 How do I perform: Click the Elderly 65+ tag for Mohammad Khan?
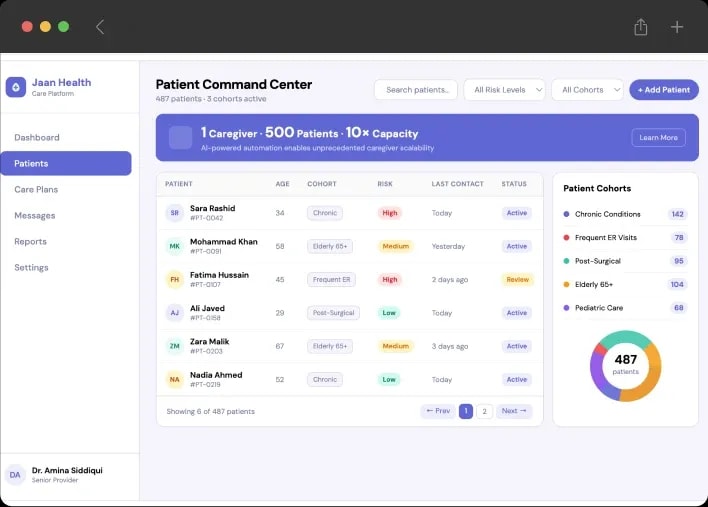click(330, 247)
